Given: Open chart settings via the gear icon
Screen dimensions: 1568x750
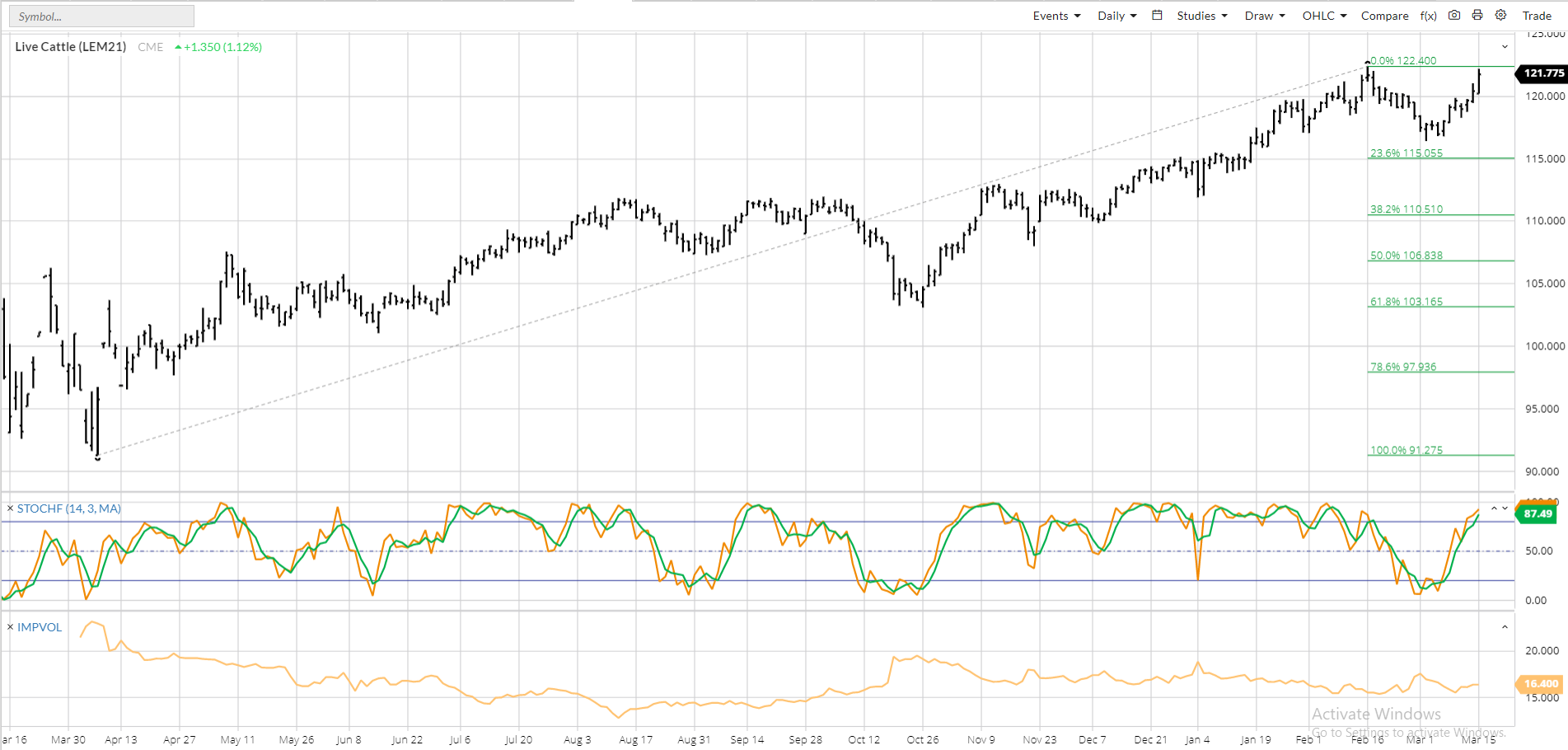Looking at the screenshot, I should [1501, 15].
